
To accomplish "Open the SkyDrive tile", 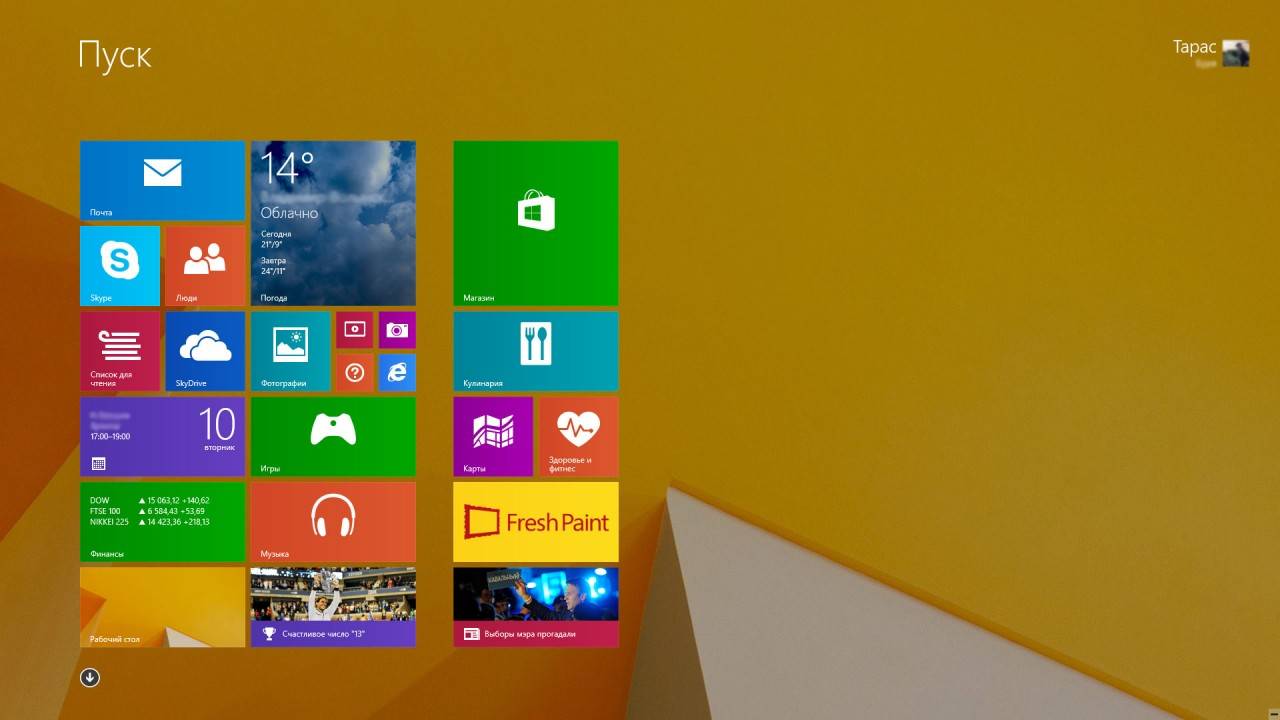I will [205, 350].
